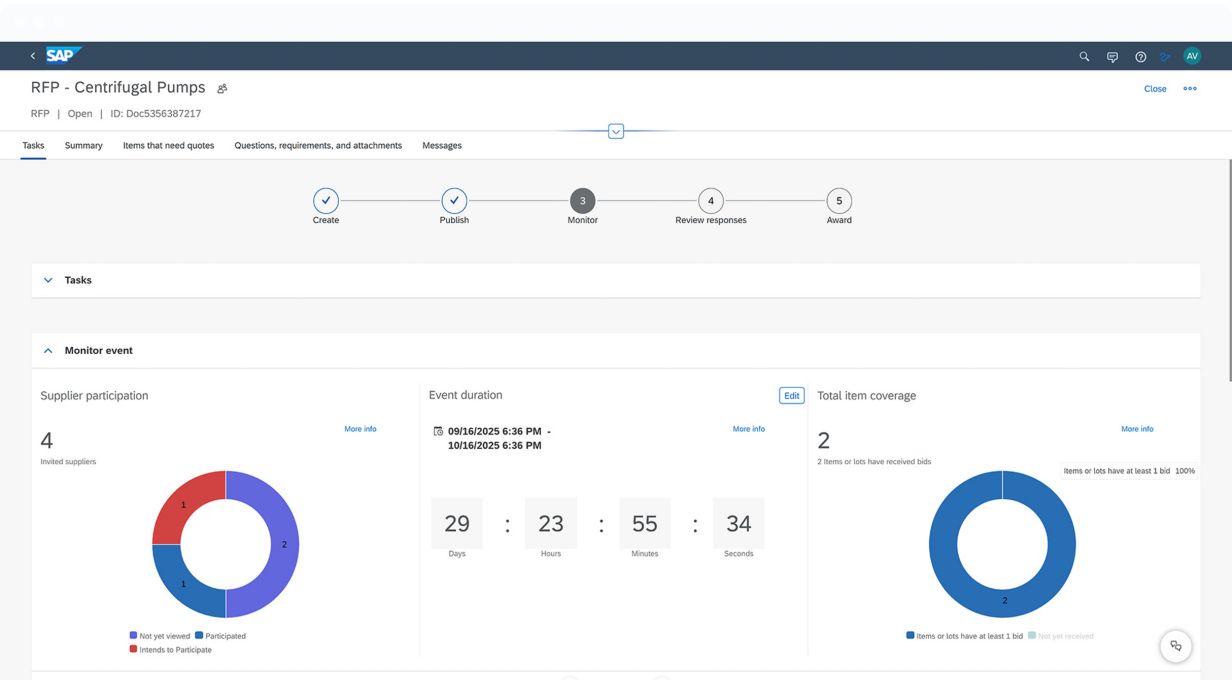Open the Items that need quotes tab

pos(168,145)
